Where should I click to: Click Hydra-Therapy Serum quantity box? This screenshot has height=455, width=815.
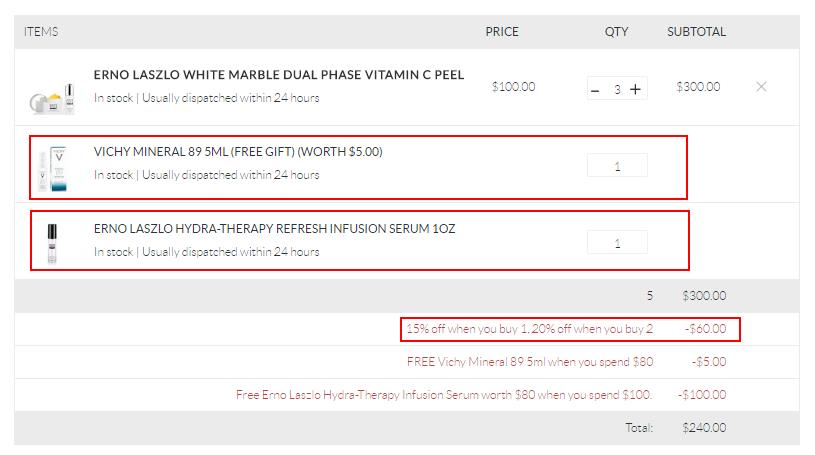pos(617,243)
